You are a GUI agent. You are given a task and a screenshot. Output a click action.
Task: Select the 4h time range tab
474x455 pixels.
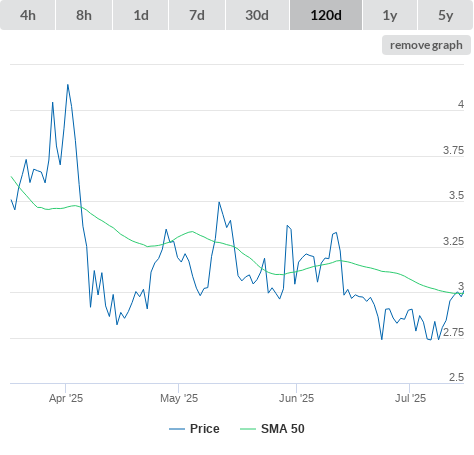click(28, 15)
